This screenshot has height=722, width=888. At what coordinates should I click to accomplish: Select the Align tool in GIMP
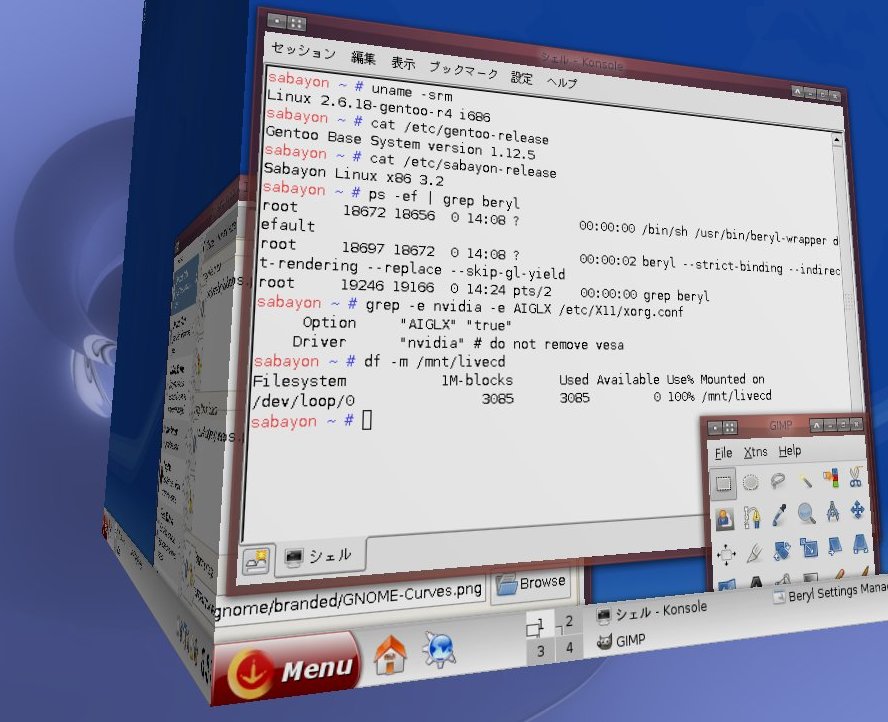(x=726, y=554)
